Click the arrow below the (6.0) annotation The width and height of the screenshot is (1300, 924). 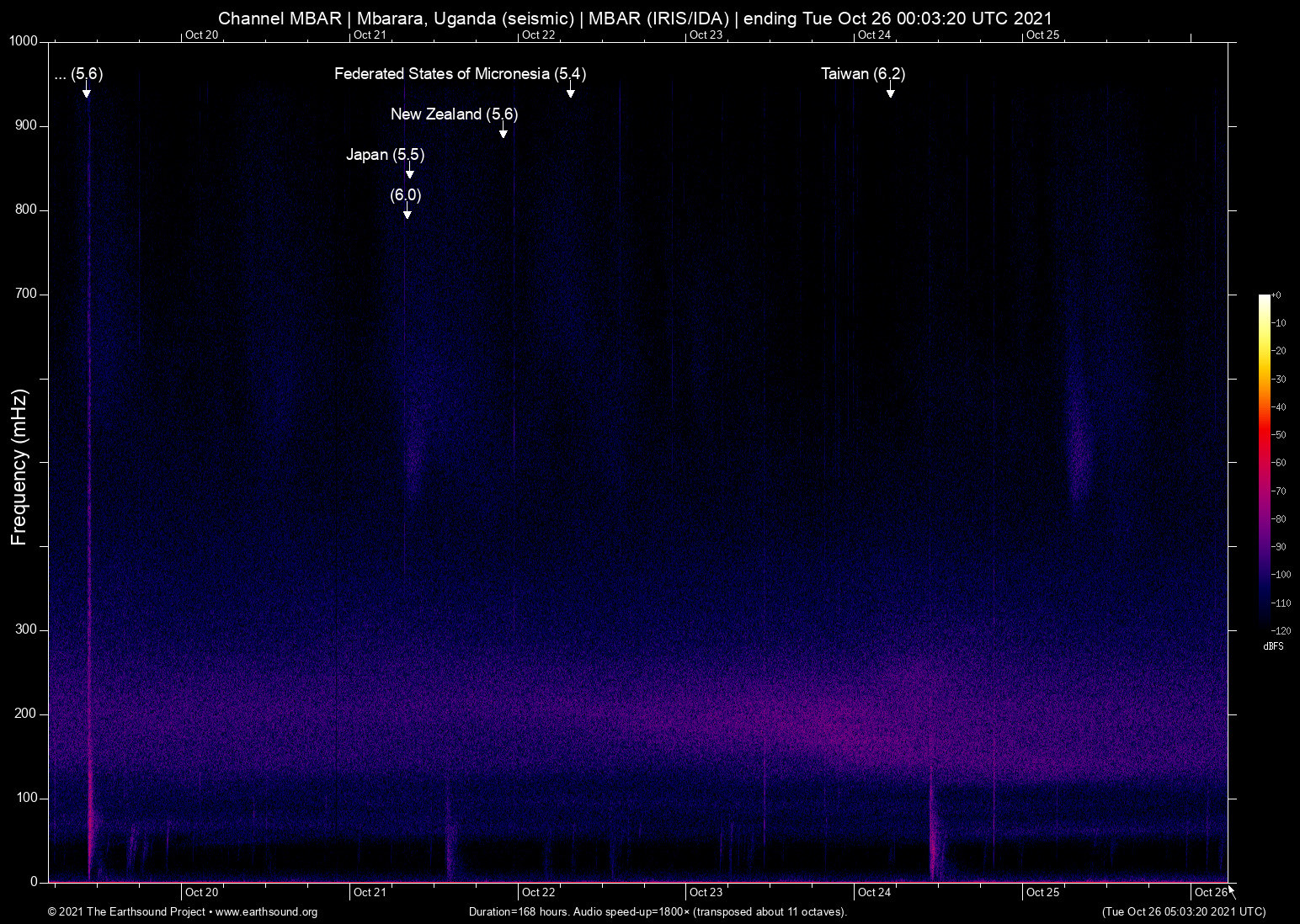(407, 212)
